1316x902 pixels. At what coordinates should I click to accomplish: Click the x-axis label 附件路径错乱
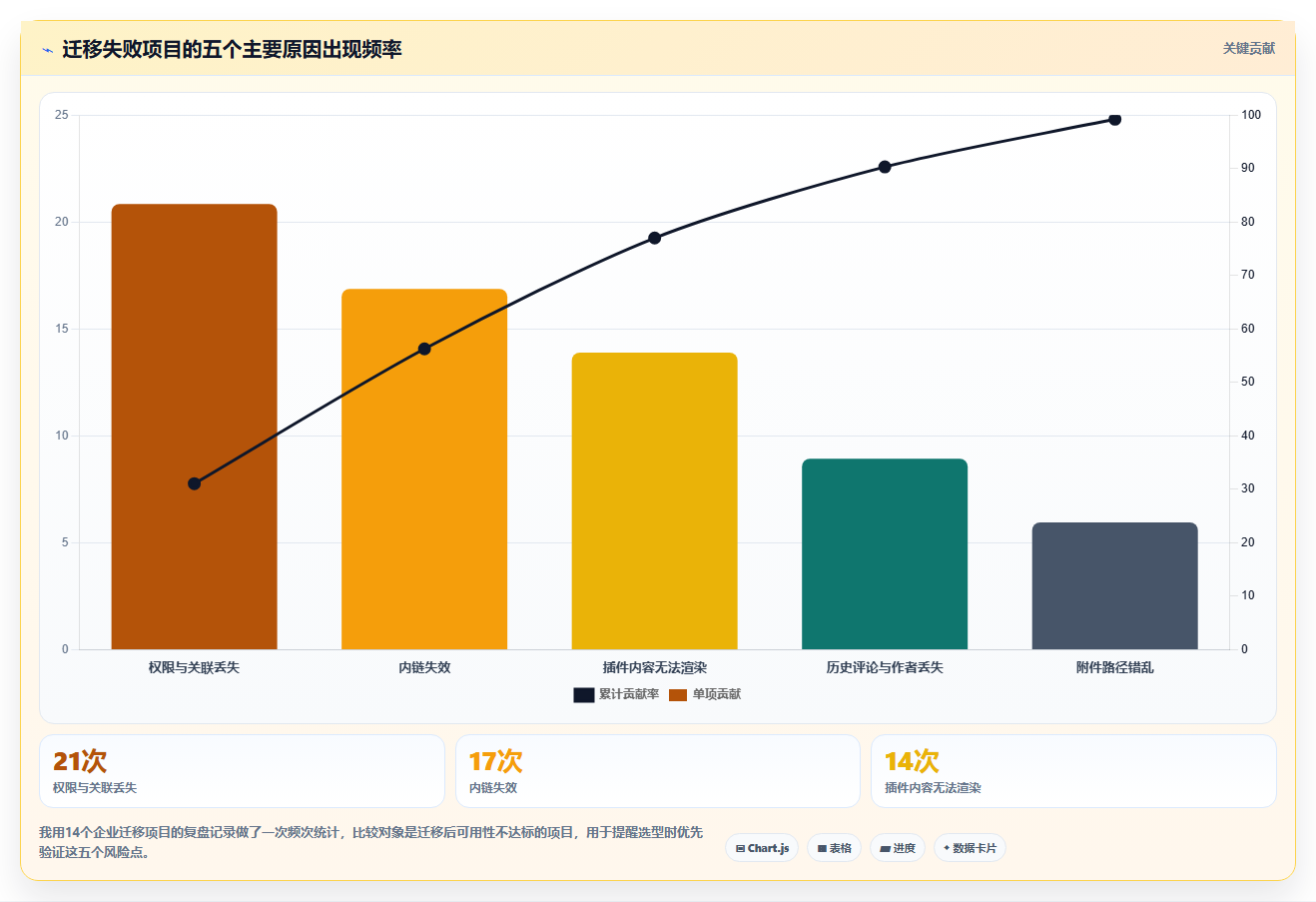[1115, 667]
